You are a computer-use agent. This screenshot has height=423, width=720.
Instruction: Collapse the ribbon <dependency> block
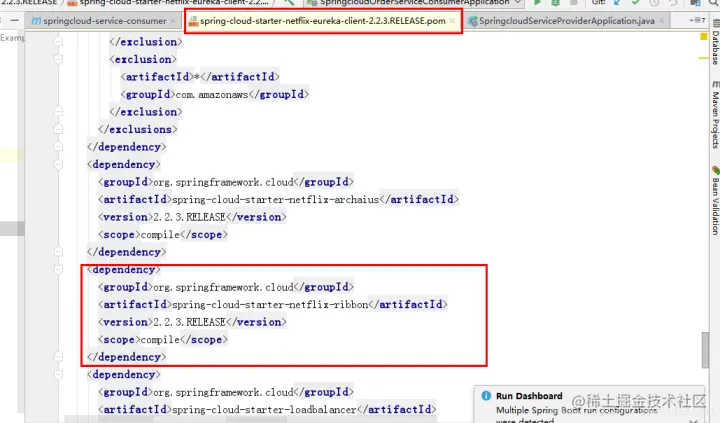pyautogui.click(x=58, y=269)
